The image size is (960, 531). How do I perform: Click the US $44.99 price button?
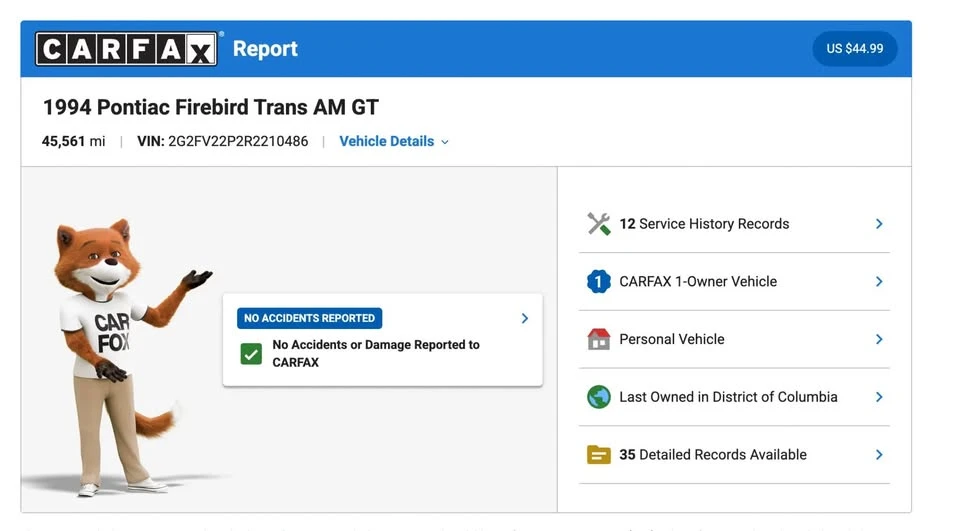pyautogui.click(x=855, y=48)
